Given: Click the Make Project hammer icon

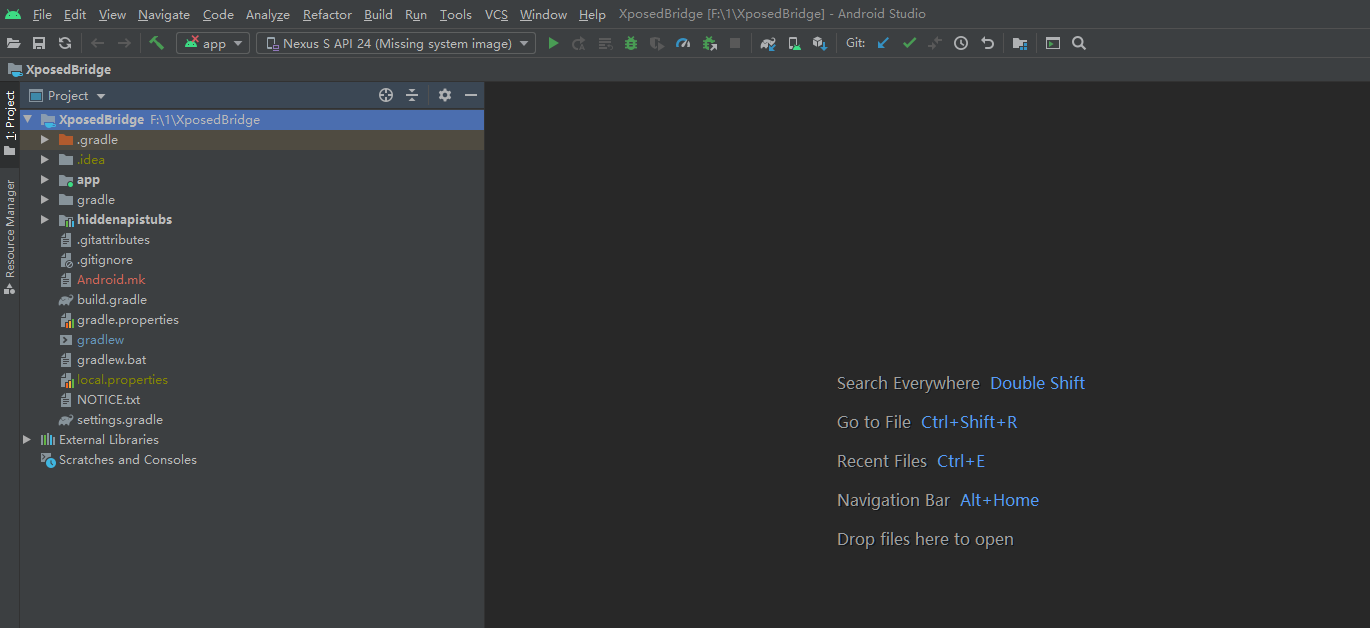Looking at the screenshot, I should [156, 43].
